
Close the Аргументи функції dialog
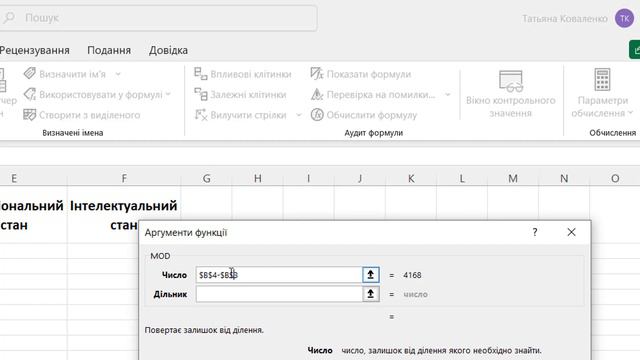[571, 232]
